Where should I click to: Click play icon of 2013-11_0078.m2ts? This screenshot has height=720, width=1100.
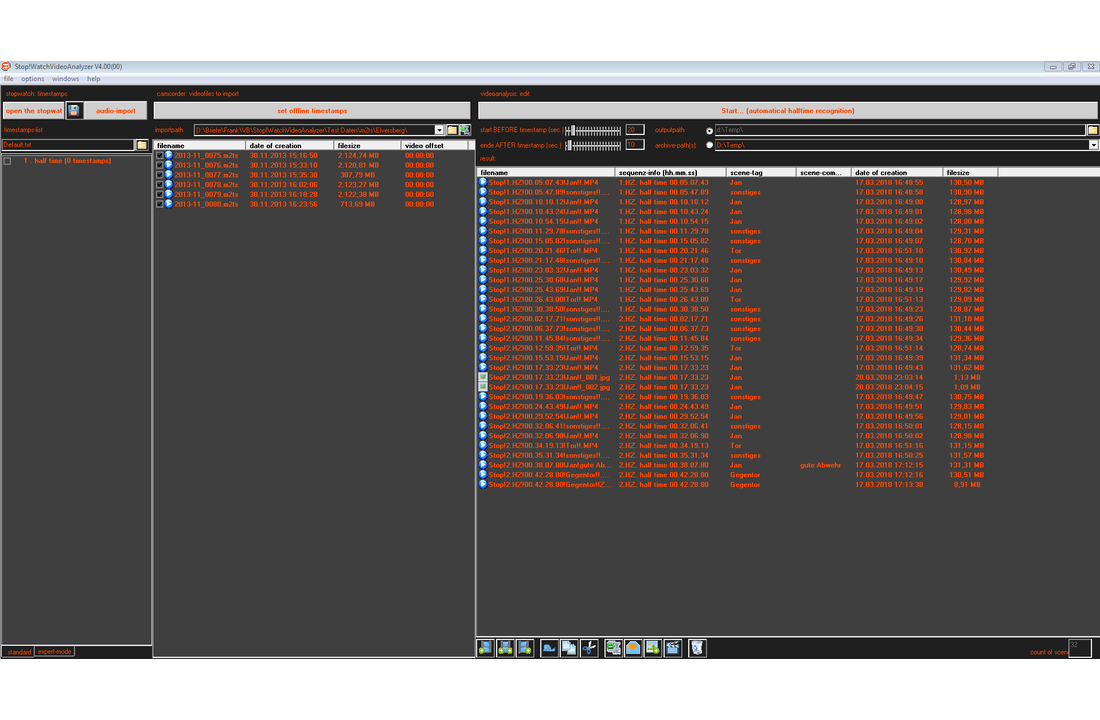pyautogui.click(x=168, y=185)
